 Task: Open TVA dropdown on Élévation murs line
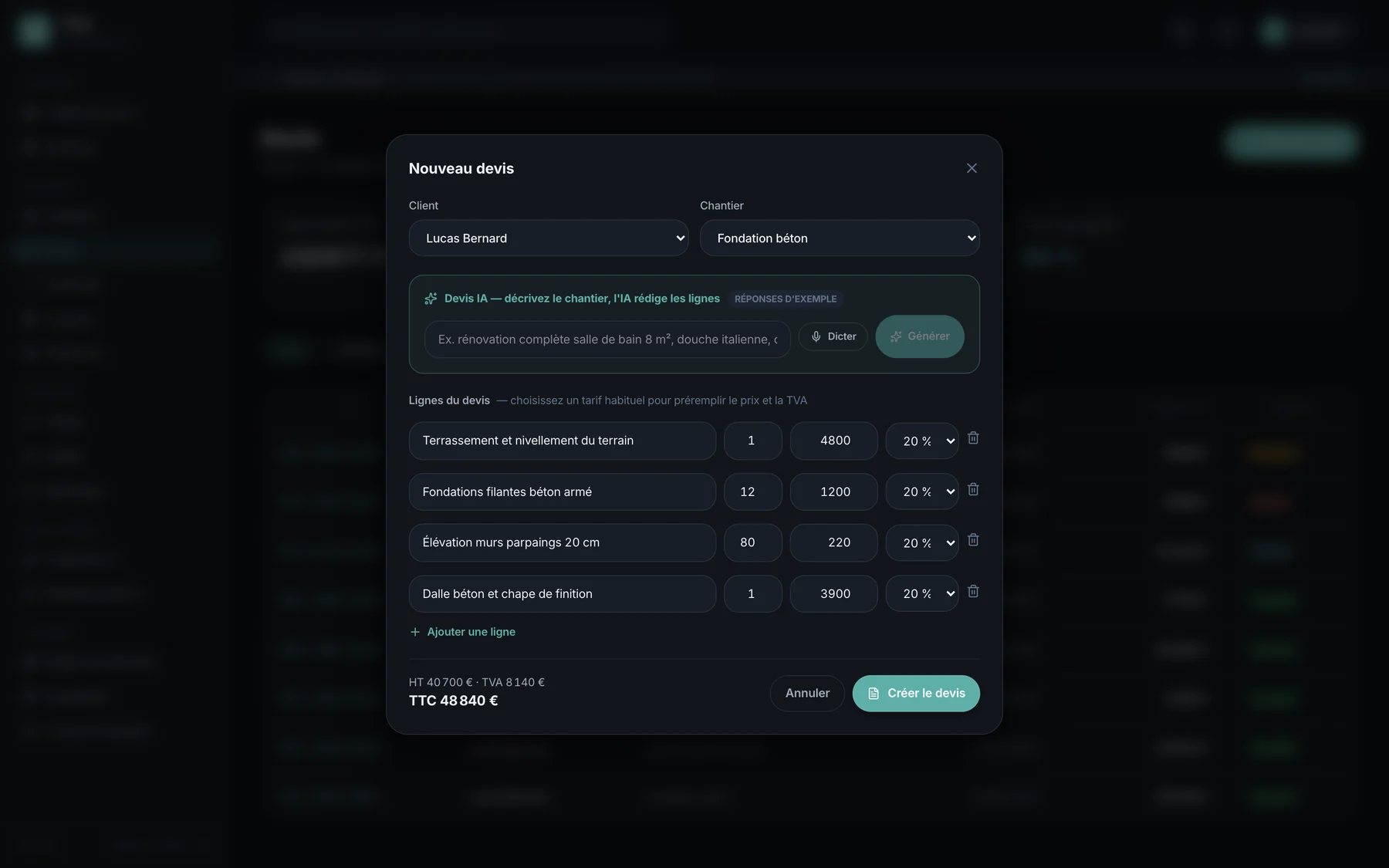click(x=922, y=542)
